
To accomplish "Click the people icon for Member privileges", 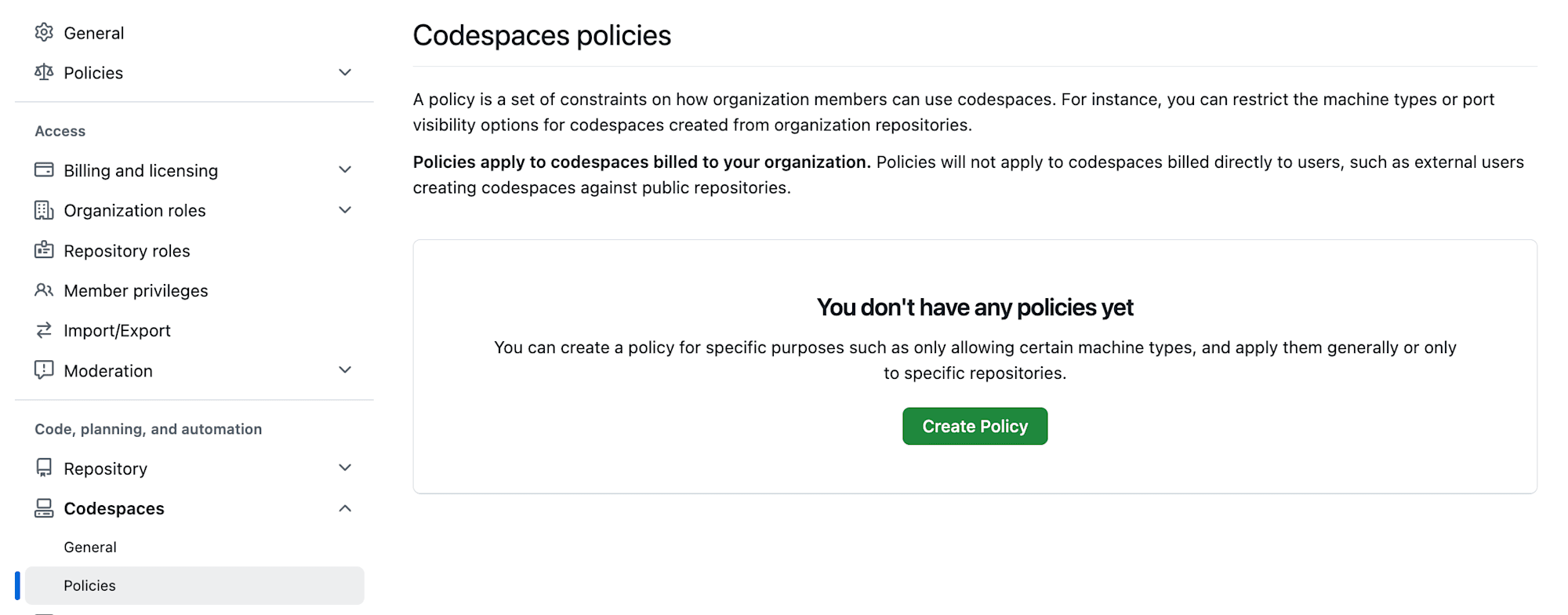I will 44,290.
